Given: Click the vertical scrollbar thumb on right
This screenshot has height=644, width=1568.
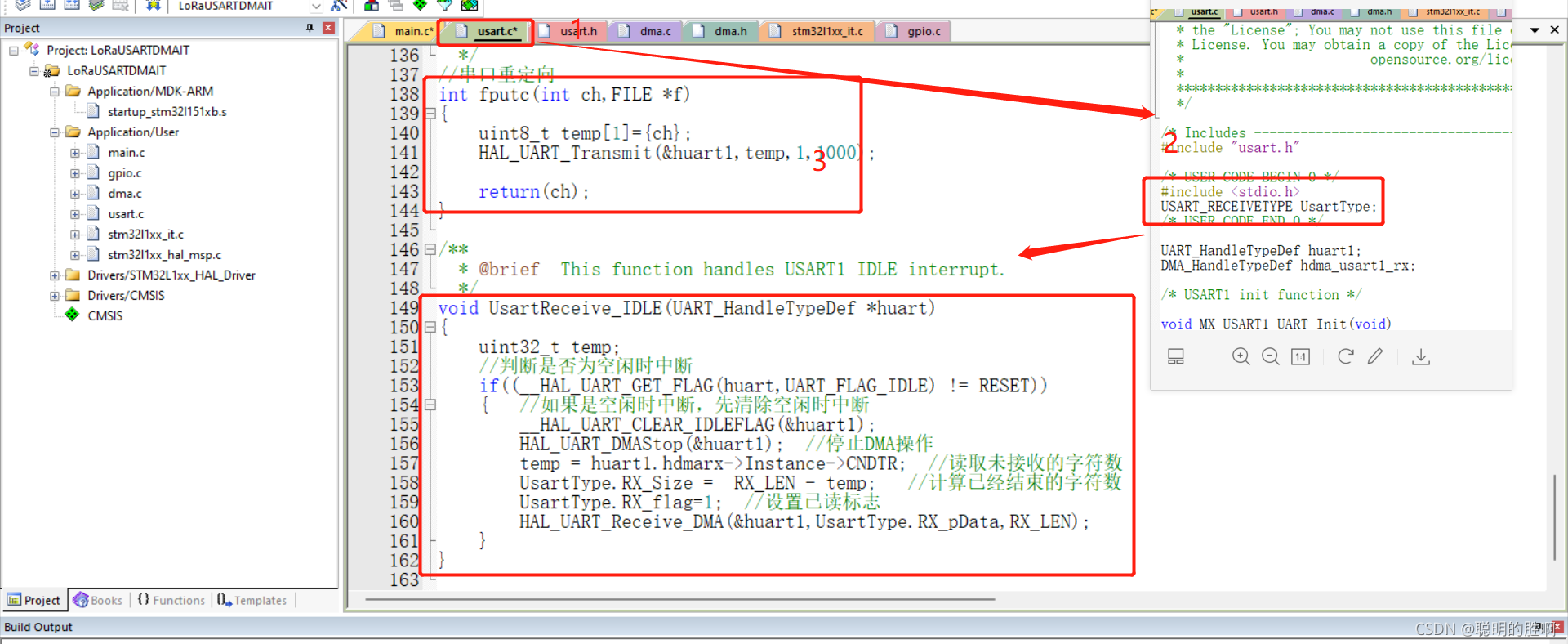Looking at the screenshot, I should (x=1554, y=517).
